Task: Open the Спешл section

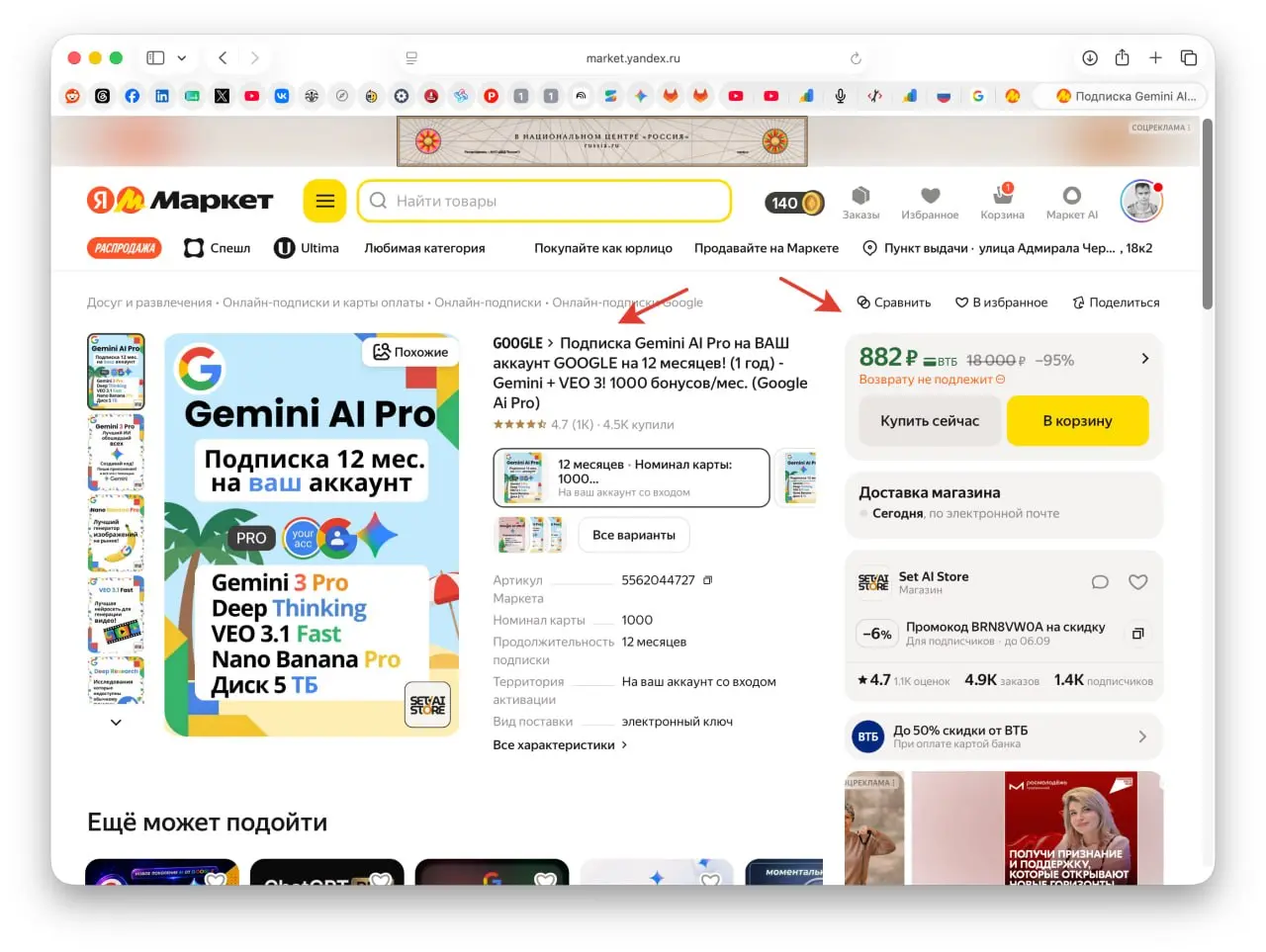Action: tap(218, 248)
